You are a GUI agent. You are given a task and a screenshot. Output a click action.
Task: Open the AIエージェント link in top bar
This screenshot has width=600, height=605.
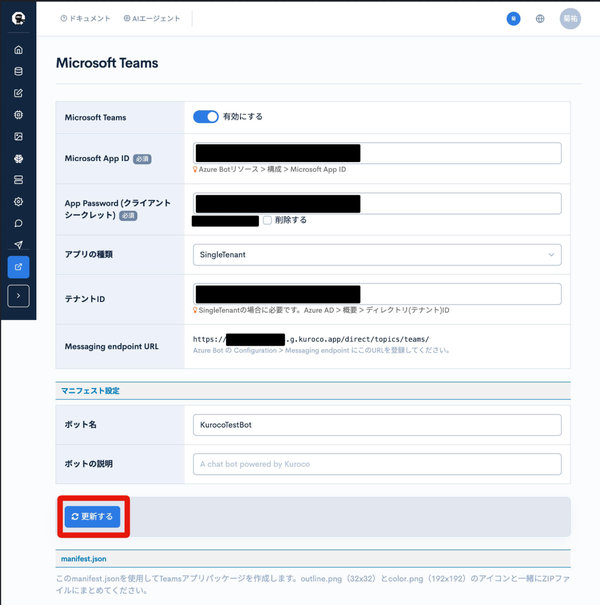pos(152,19)
